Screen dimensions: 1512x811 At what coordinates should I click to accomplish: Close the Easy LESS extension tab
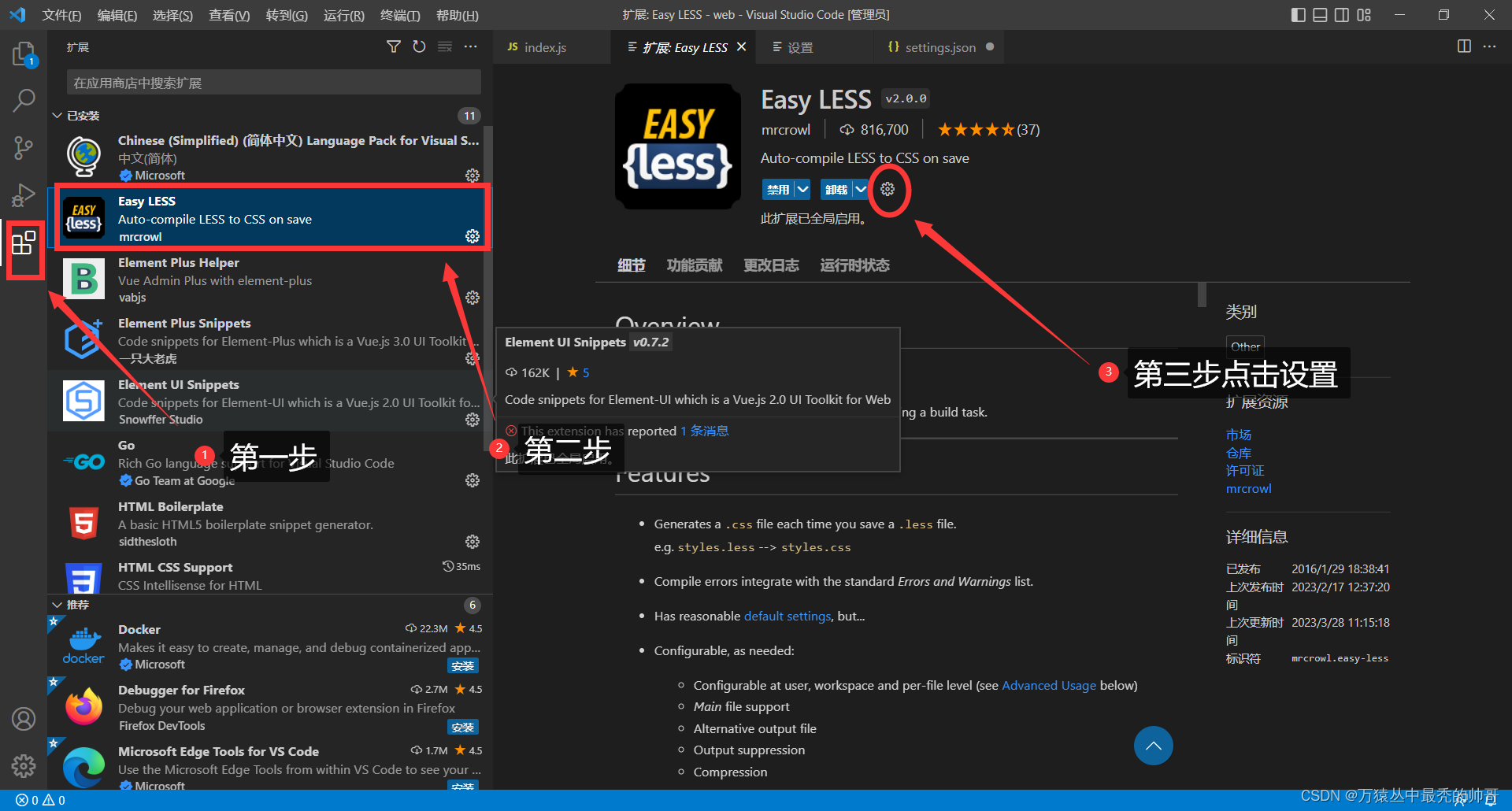[x=741, y=47]
